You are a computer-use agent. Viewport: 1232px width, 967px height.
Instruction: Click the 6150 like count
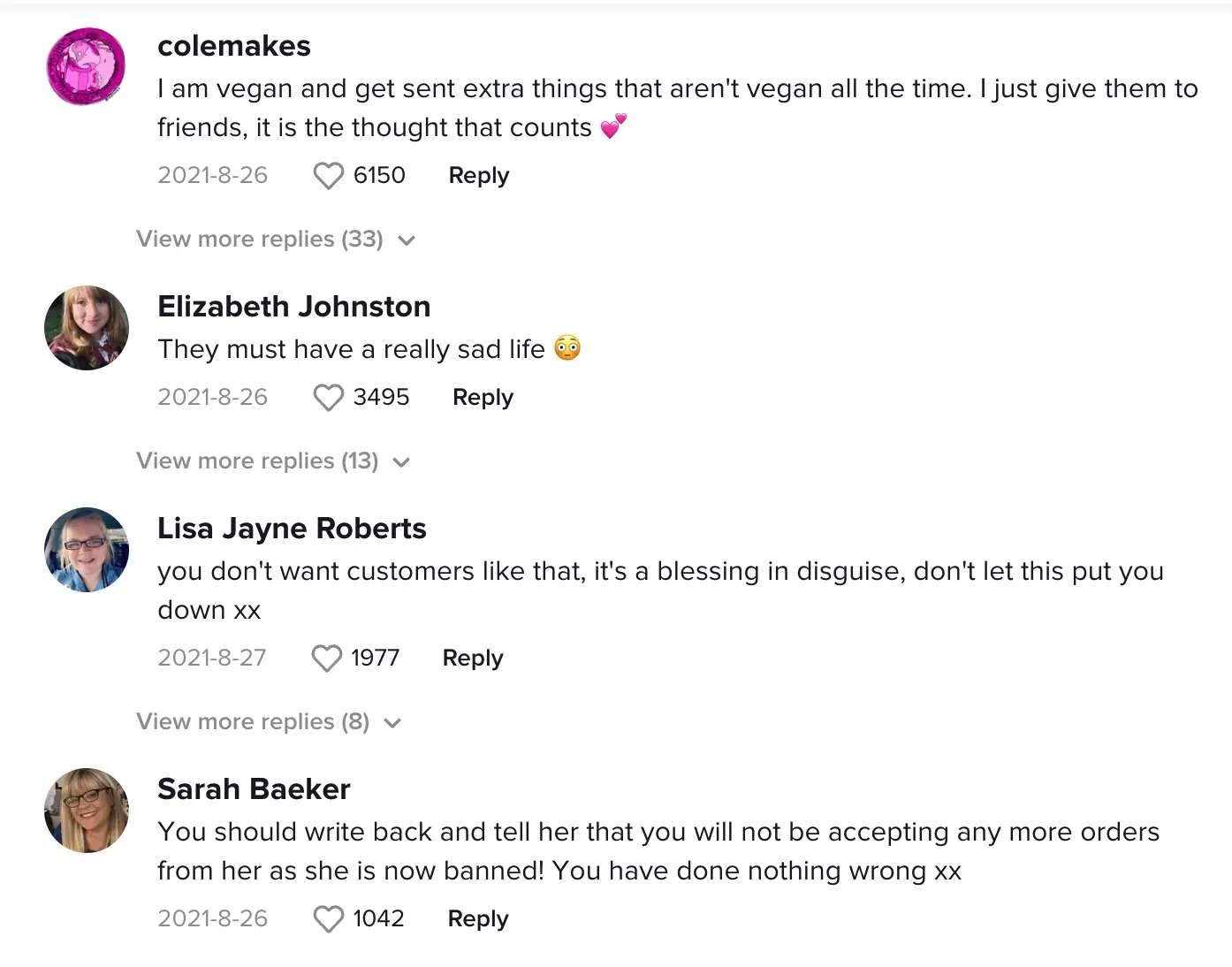(x=379, y=176)
